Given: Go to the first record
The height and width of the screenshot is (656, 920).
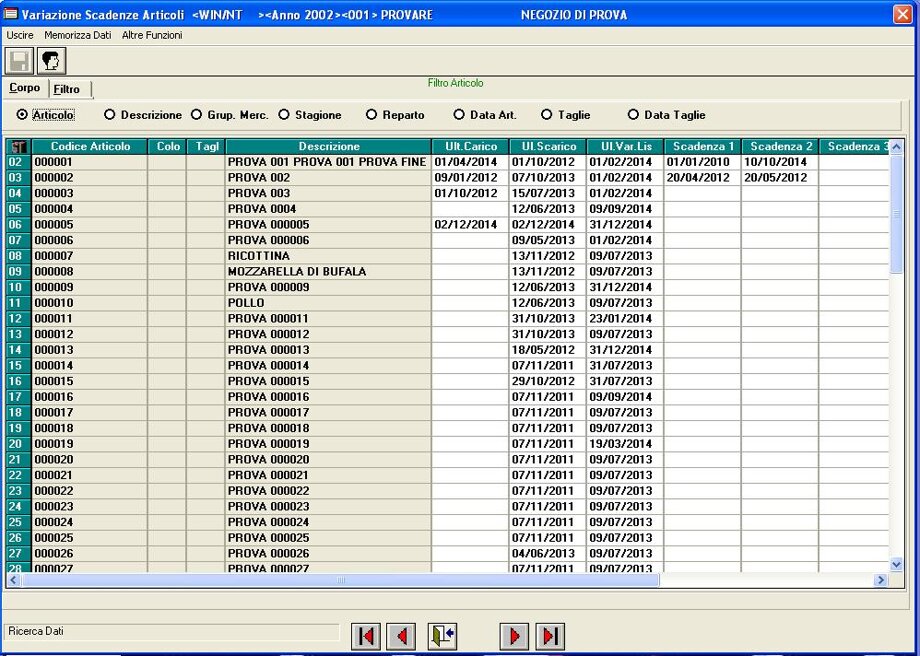Looking at the screenshot, I should 366,636.
